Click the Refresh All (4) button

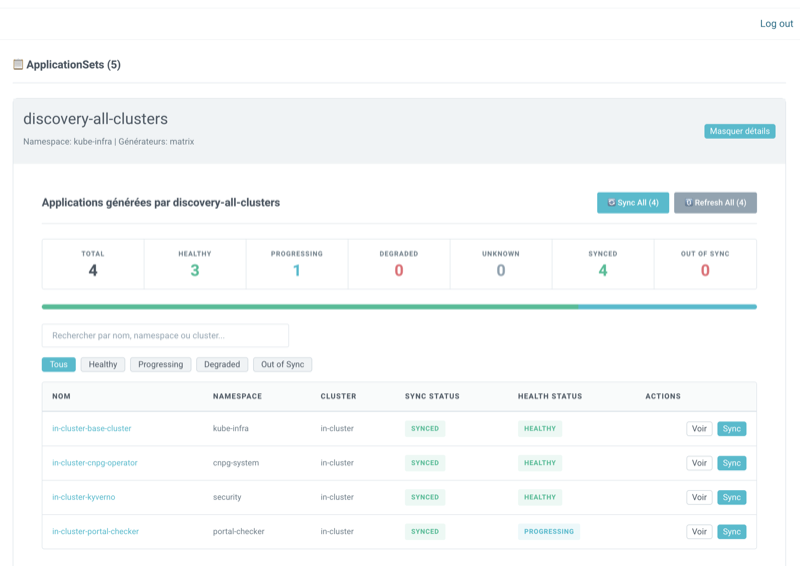click(715, 203)
